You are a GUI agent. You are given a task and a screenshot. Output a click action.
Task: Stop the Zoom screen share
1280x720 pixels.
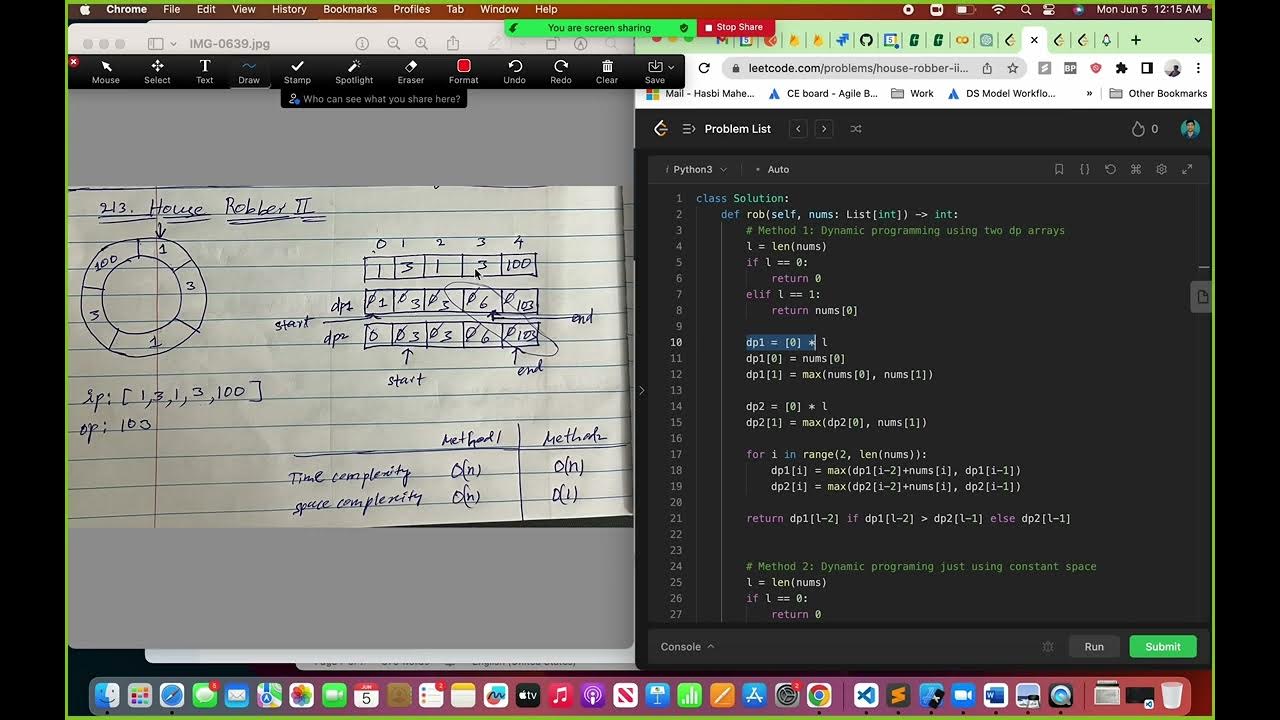pyautogui.click(x=733, y=27)
